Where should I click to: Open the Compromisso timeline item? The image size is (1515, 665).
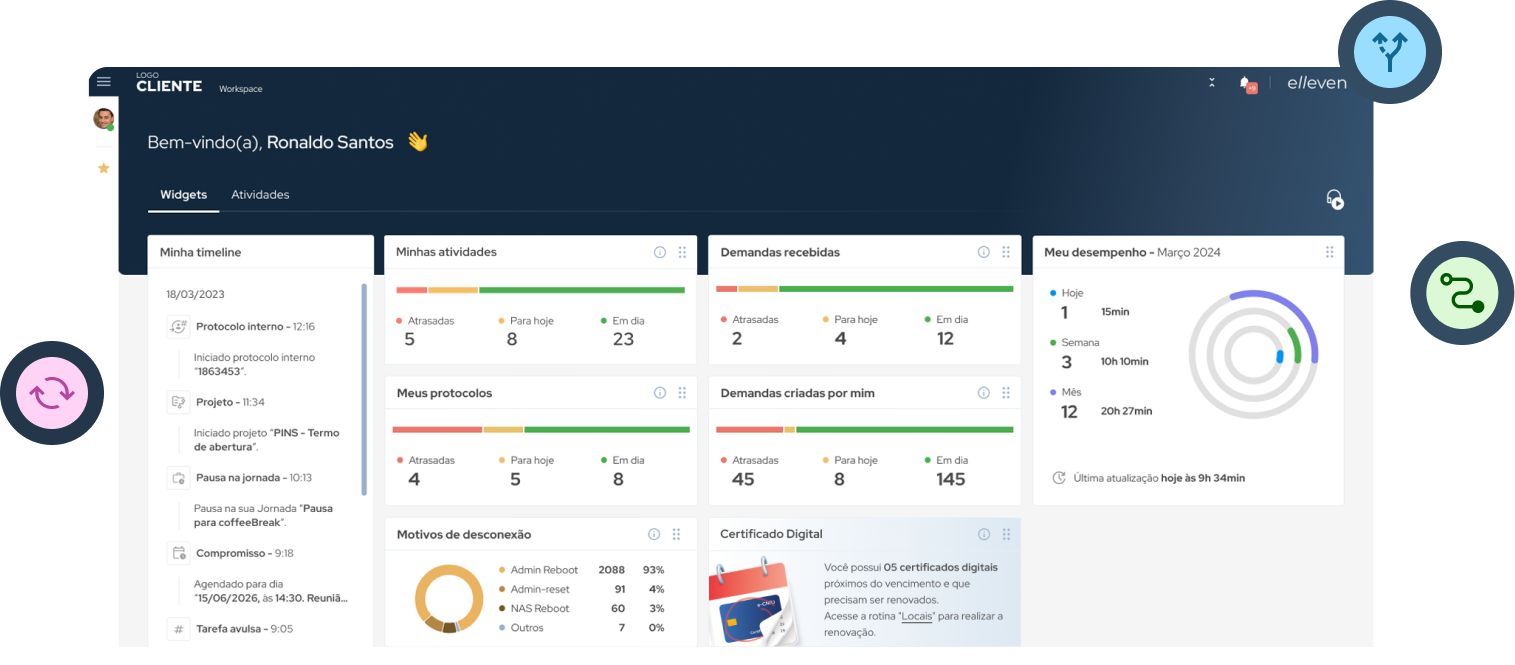pos(244,553)
